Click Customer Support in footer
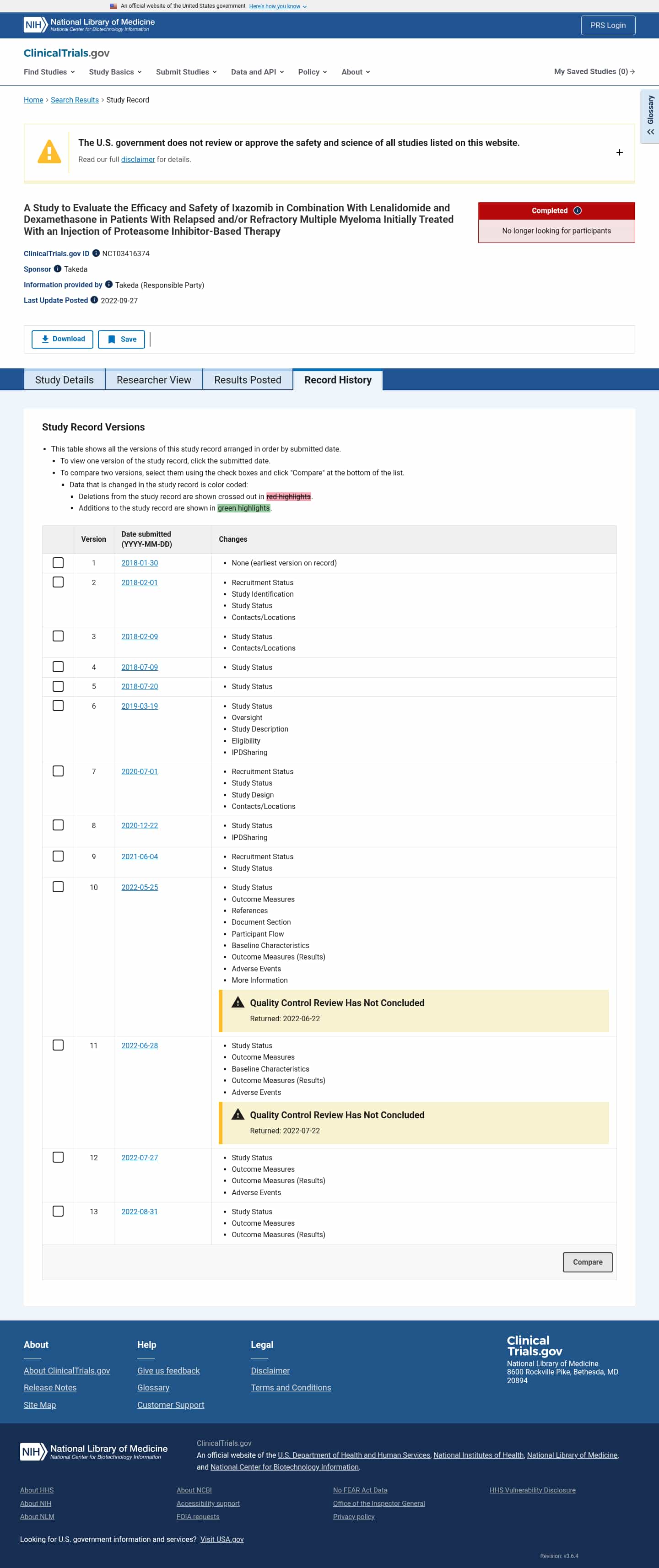 [x=171, y=1405]
